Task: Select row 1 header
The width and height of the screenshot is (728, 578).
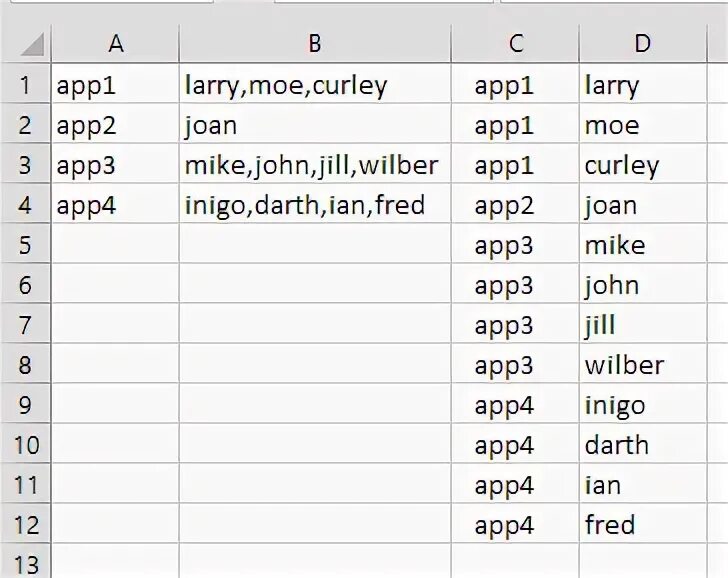Action: pyautogui.click(x=25, y=86)
